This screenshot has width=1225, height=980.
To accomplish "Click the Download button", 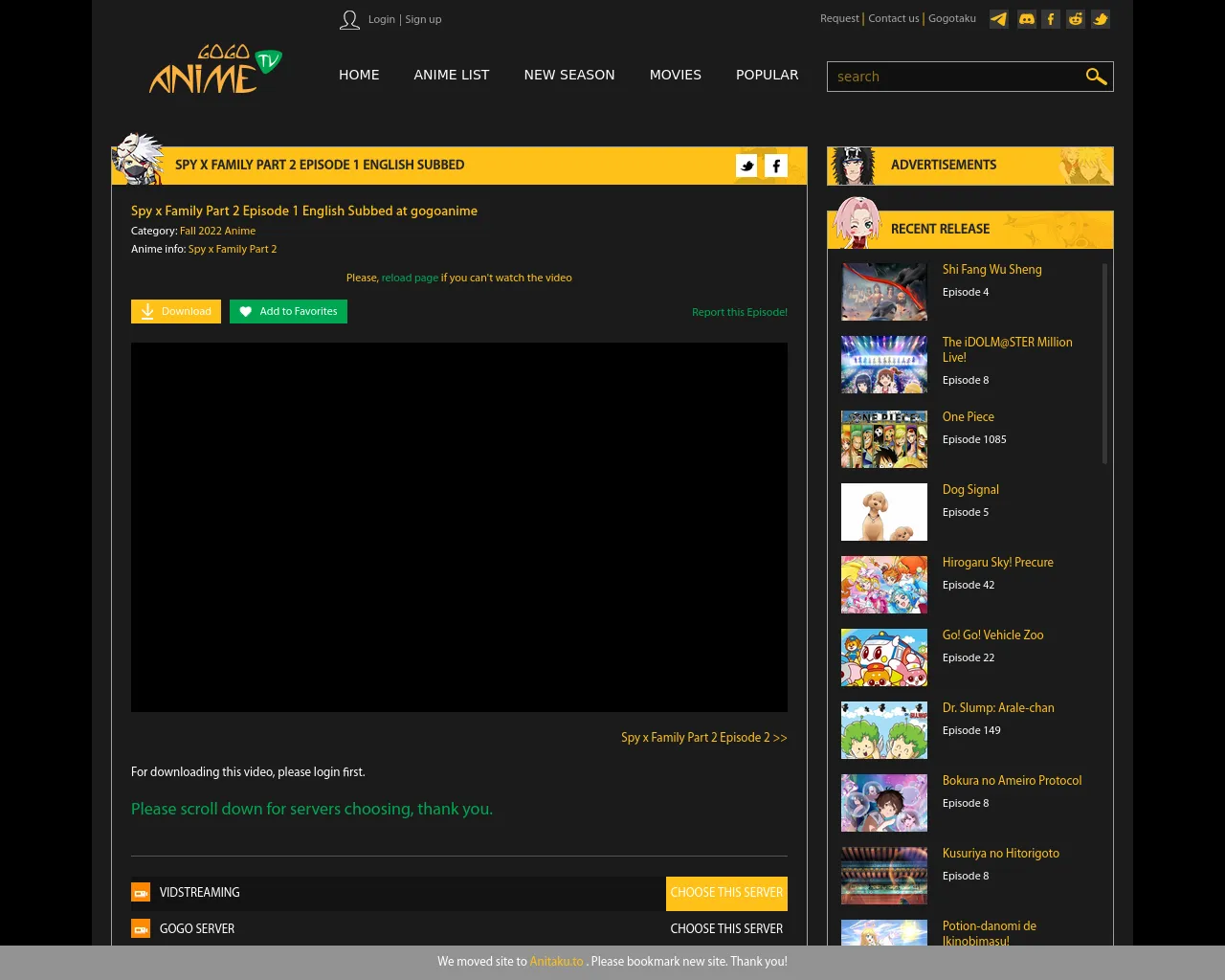I will (176, 312).
